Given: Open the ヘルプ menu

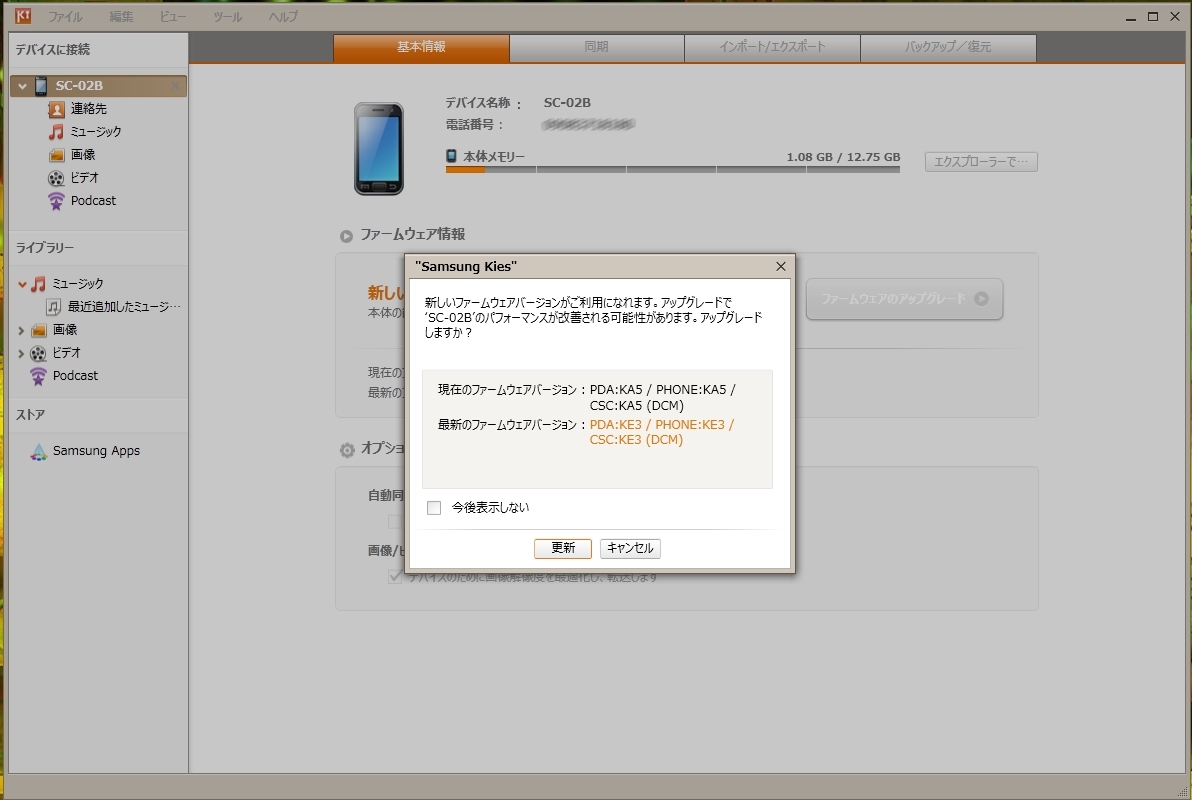Looking at the screenshot, I should coord(284,16).
